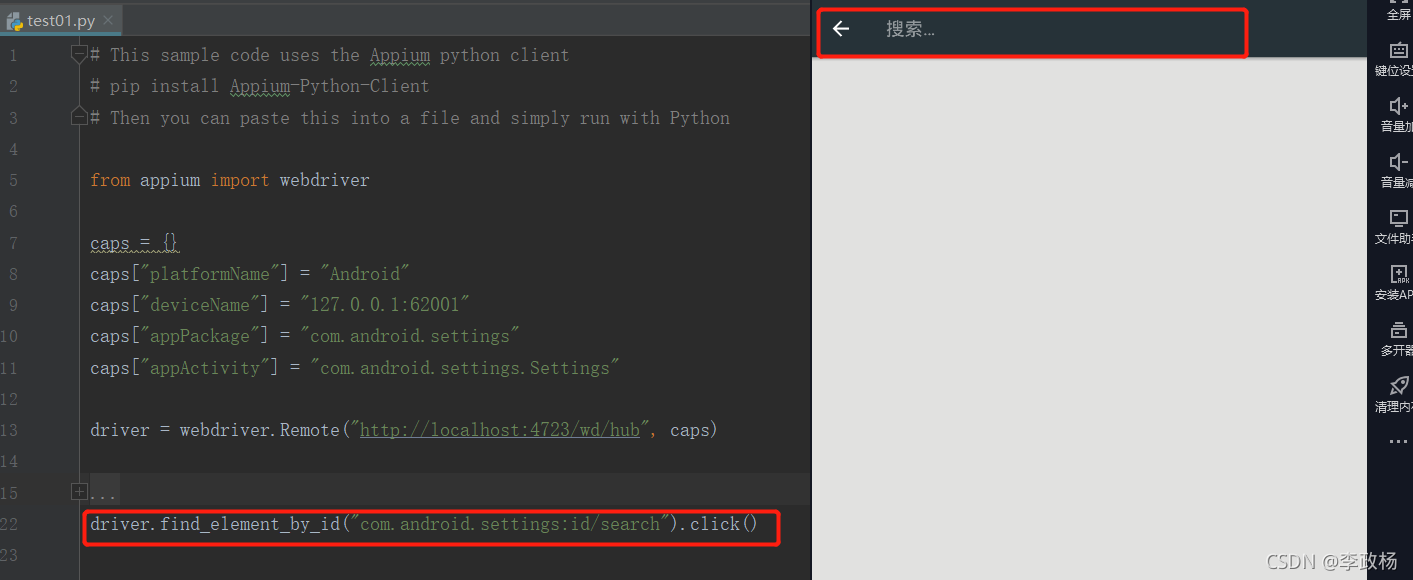
Task: Close the test01.py tab
Action: 108,20
